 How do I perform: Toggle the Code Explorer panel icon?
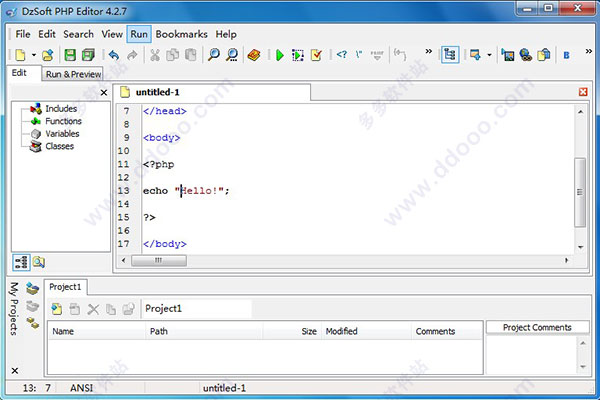click(x=450, y=55)
